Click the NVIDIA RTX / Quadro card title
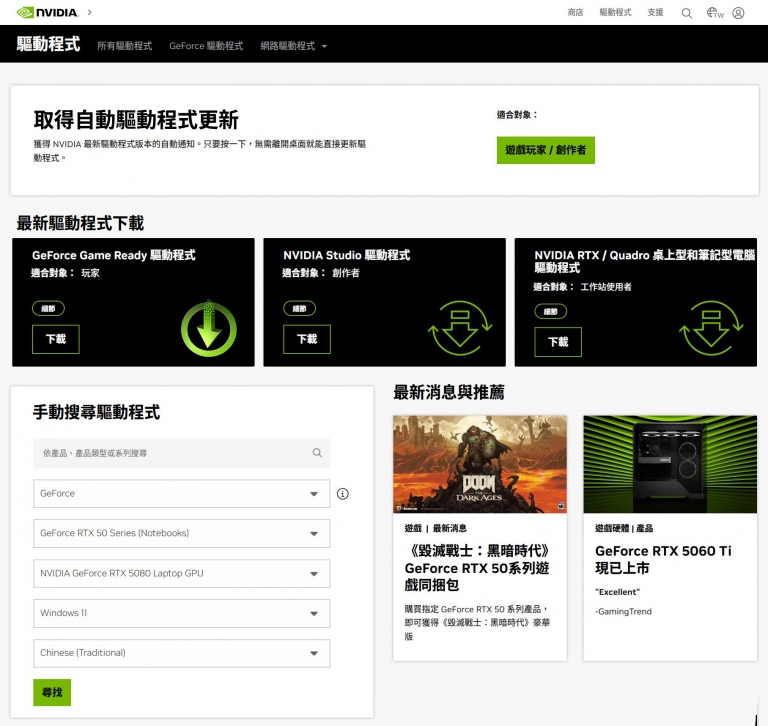768x726 pixels. (x=645, y=262)
